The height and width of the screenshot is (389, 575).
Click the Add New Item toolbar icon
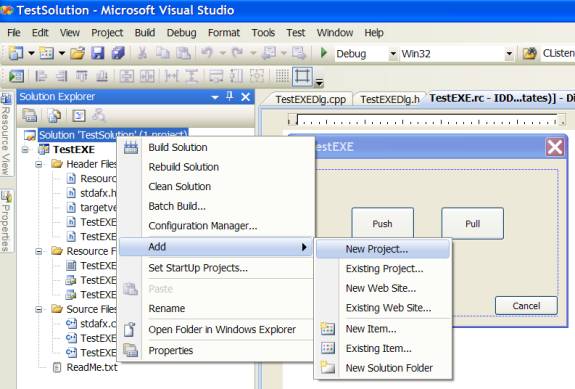point(47,54)
